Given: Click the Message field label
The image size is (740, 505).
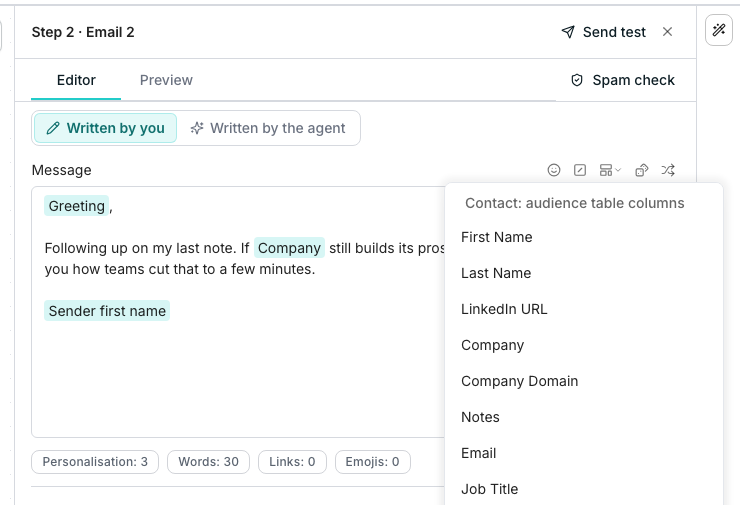Looking at the screenshot, I should pos(61,170).
